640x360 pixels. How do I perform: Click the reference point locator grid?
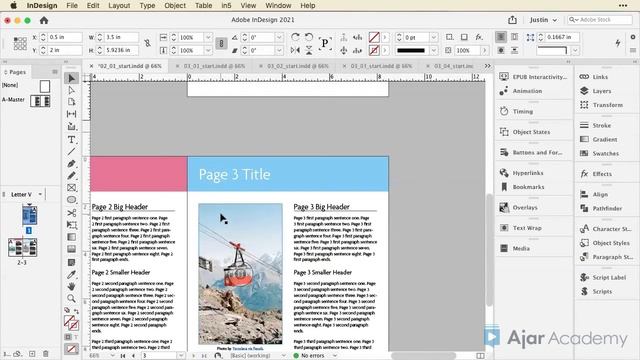point(20,43)
